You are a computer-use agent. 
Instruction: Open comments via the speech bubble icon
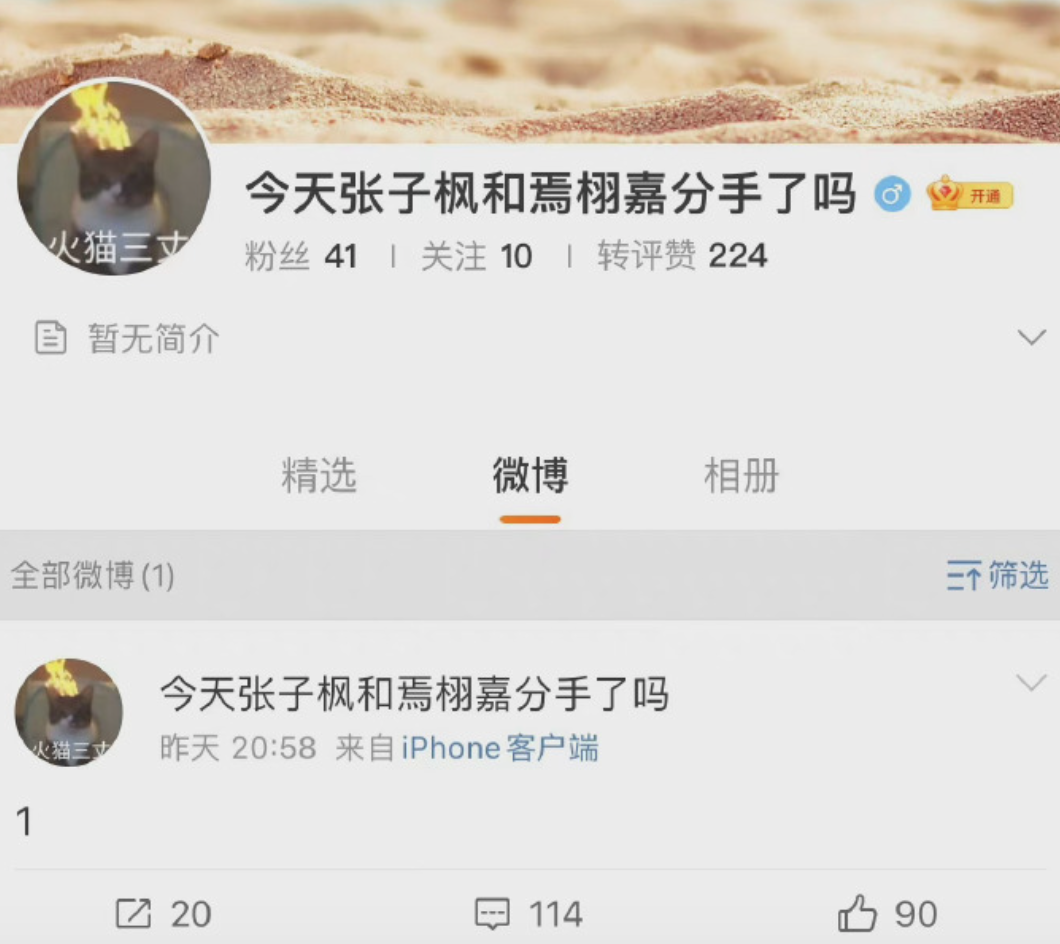492,914
